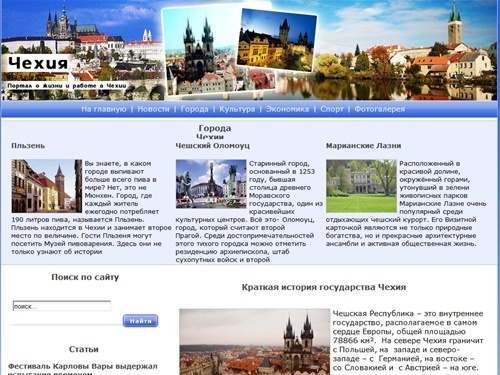Open the Города menu item

194,109
